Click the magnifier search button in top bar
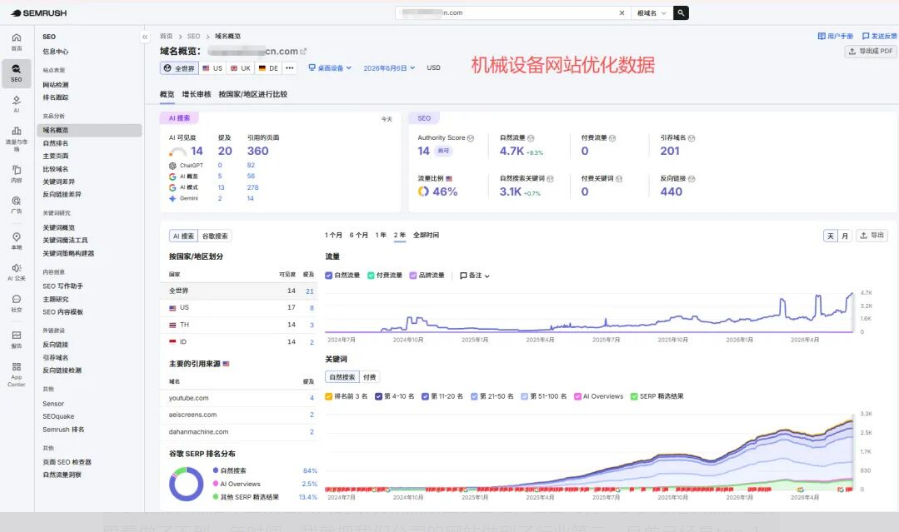The image size is (899, 532). pos(681,13)
